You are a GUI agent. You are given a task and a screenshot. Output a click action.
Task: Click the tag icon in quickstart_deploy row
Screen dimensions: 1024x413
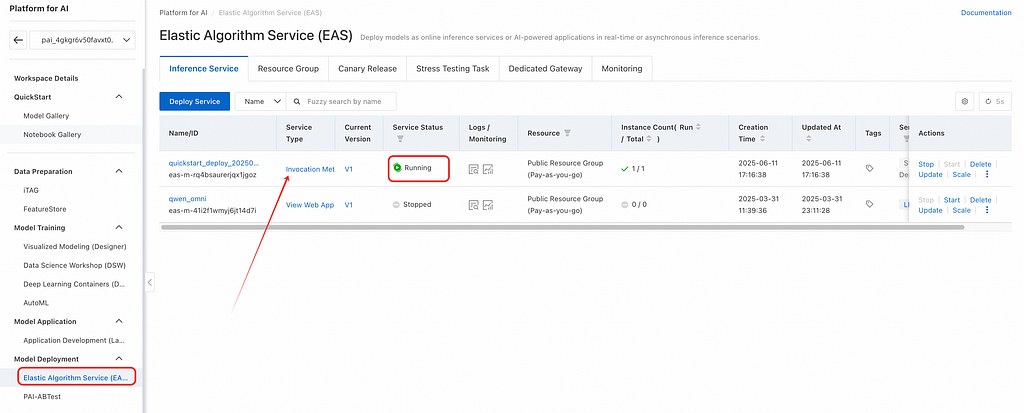pos(869,169)
